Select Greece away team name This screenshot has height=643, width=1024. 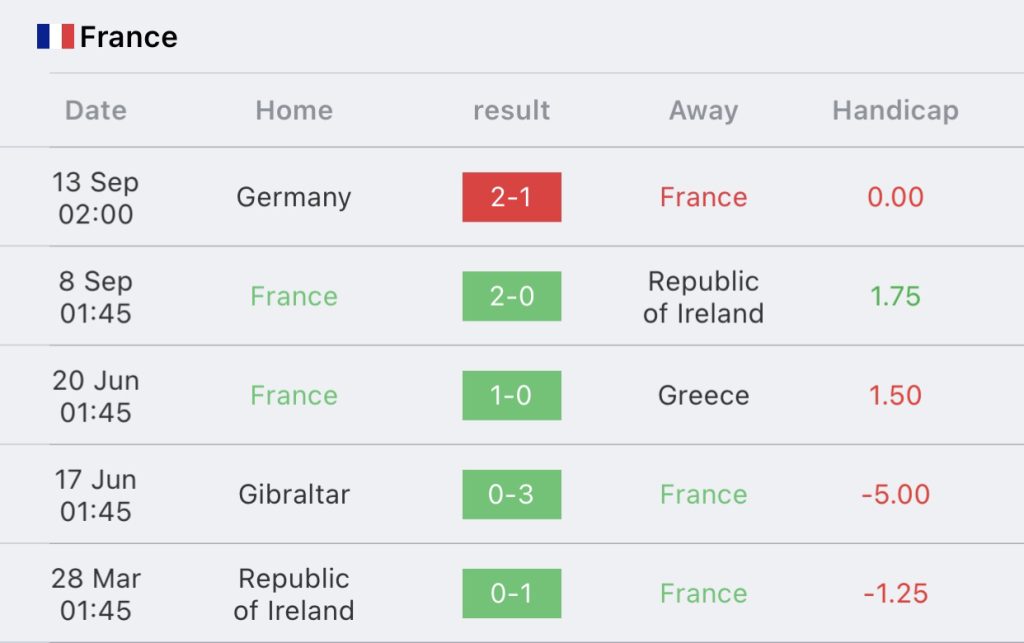point(703,396)
